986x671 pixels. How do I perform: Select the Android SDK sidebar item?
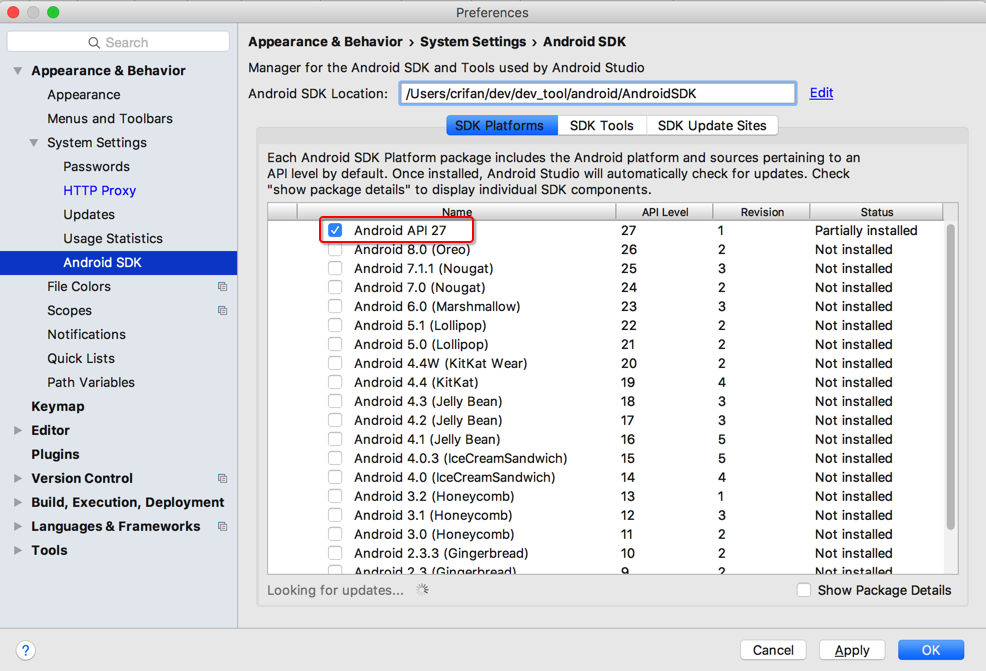tap(118, 263)
